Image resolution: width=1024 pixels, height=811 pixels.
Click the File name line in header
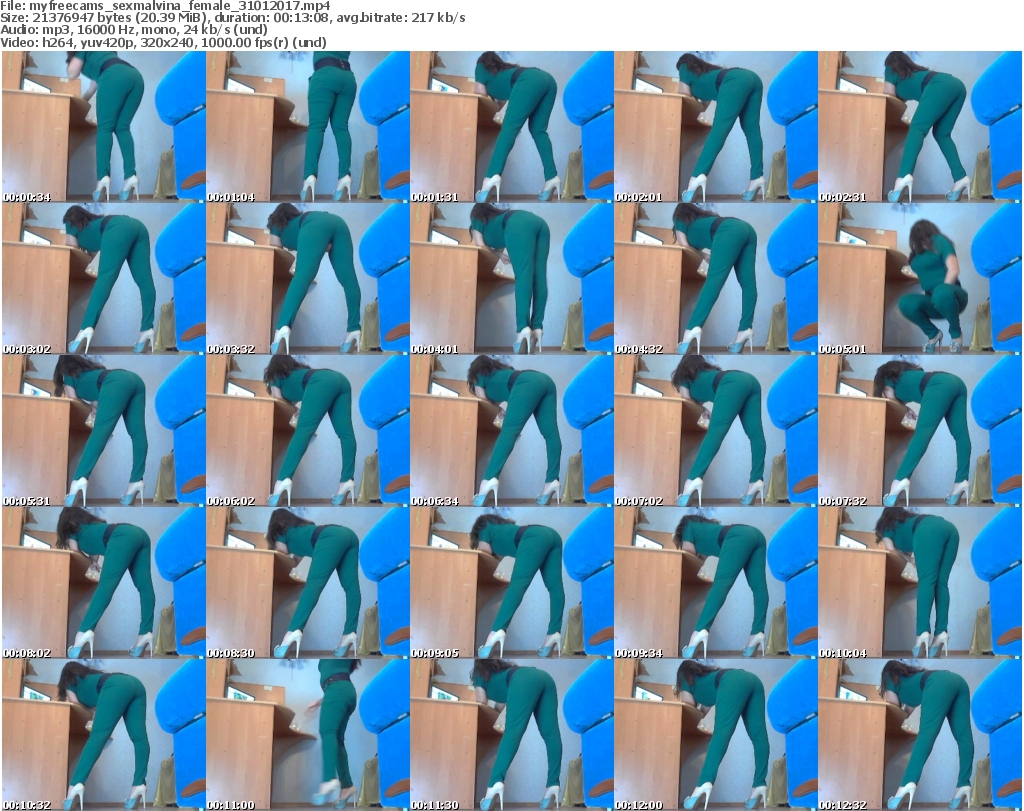165,6
